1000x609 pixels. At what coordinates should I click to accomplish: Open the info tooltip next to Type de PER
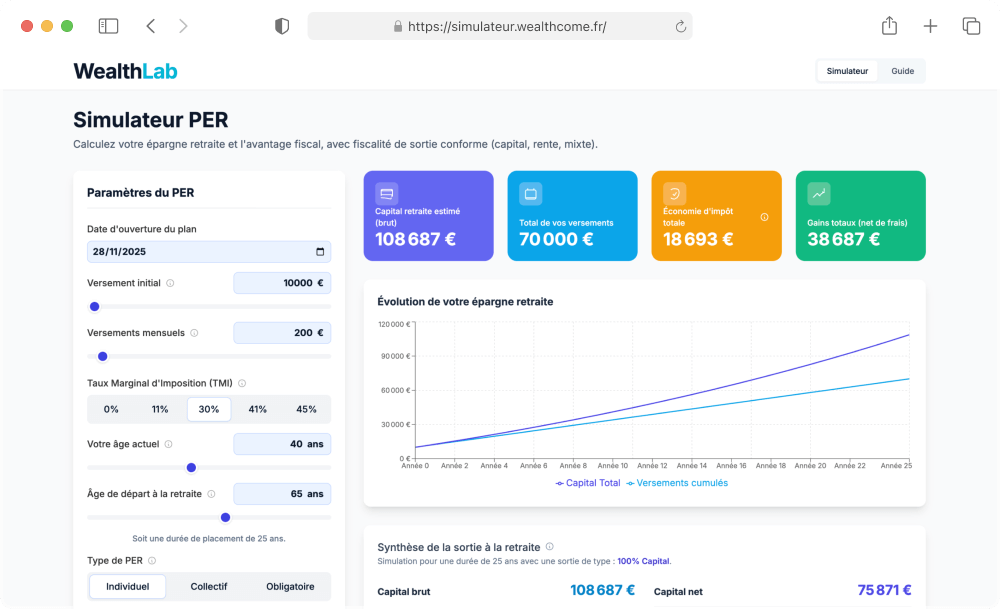click(x=151, y=562)
